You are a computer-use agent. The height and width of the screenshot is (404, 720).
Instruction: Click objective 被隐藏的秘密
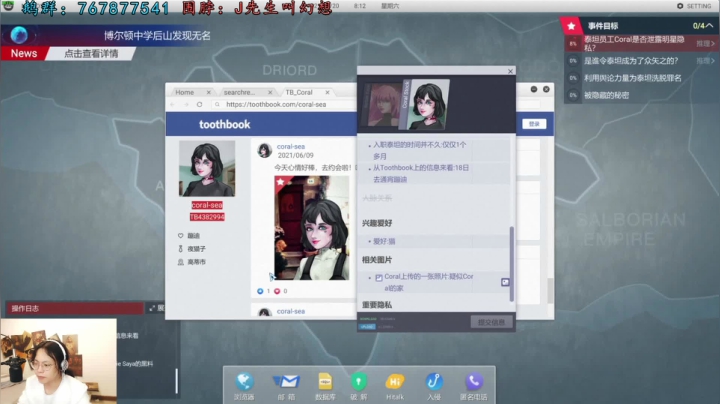[x=606, y=95]
